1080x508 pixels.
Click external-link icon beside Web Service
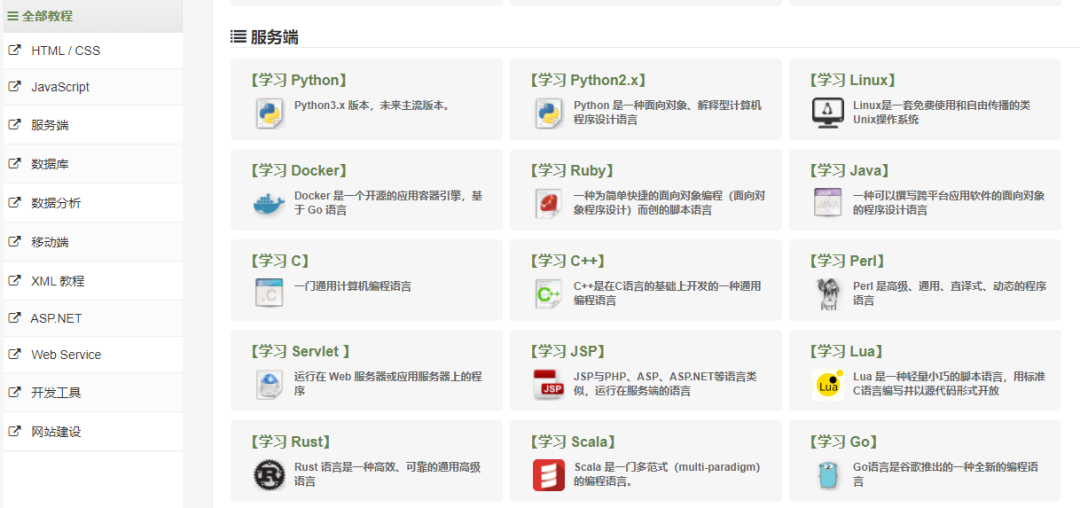14,354
